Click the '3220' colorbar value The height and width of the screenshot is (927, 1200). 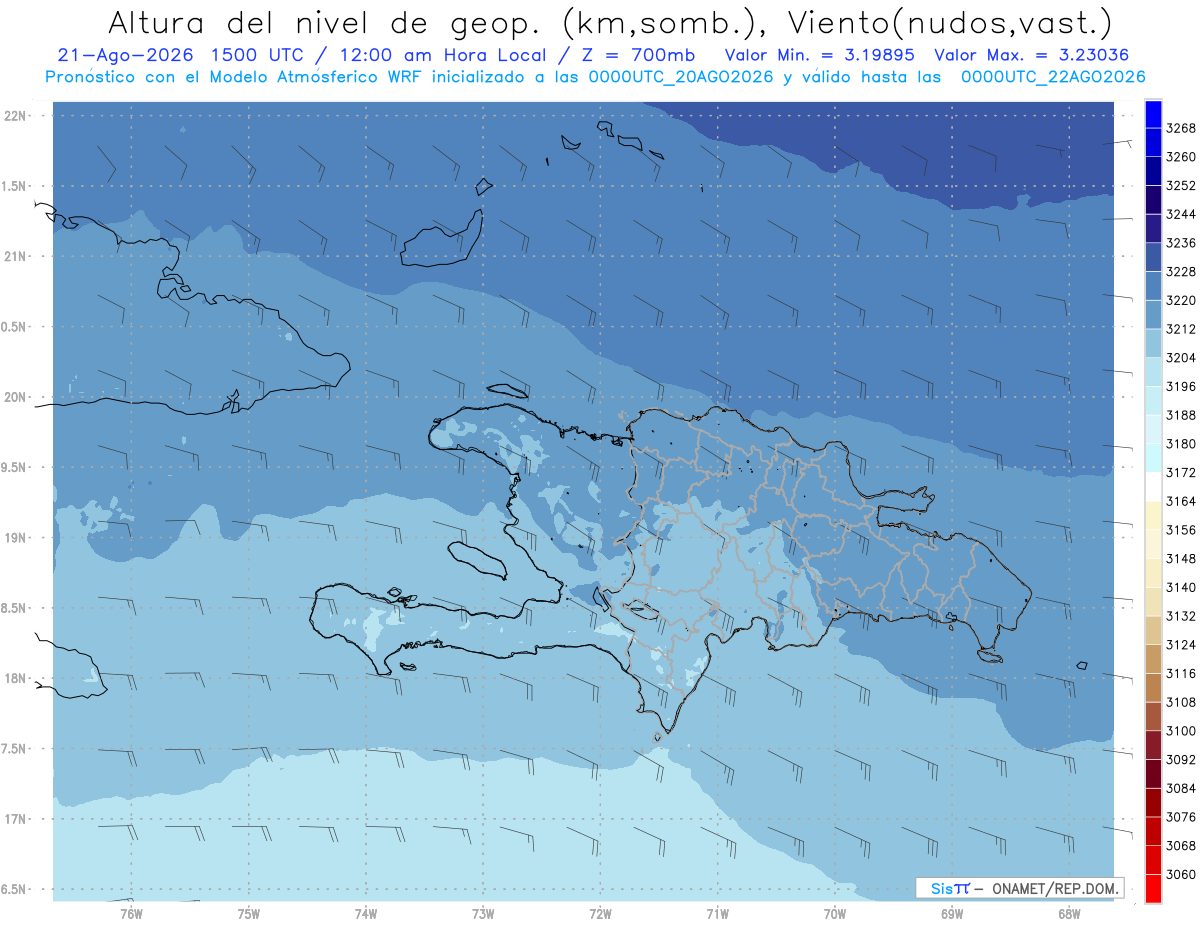point(1181,301)
